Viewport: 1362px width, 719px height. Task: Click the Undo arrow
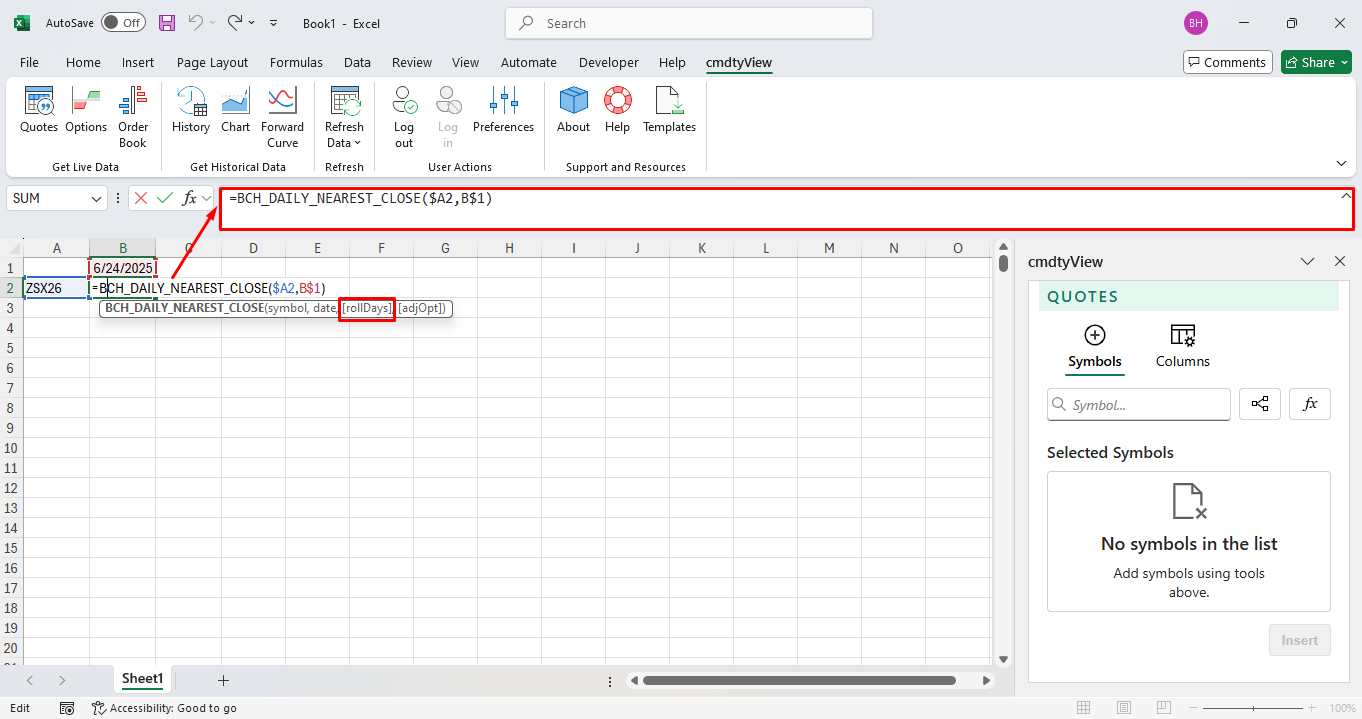(197, 23)
